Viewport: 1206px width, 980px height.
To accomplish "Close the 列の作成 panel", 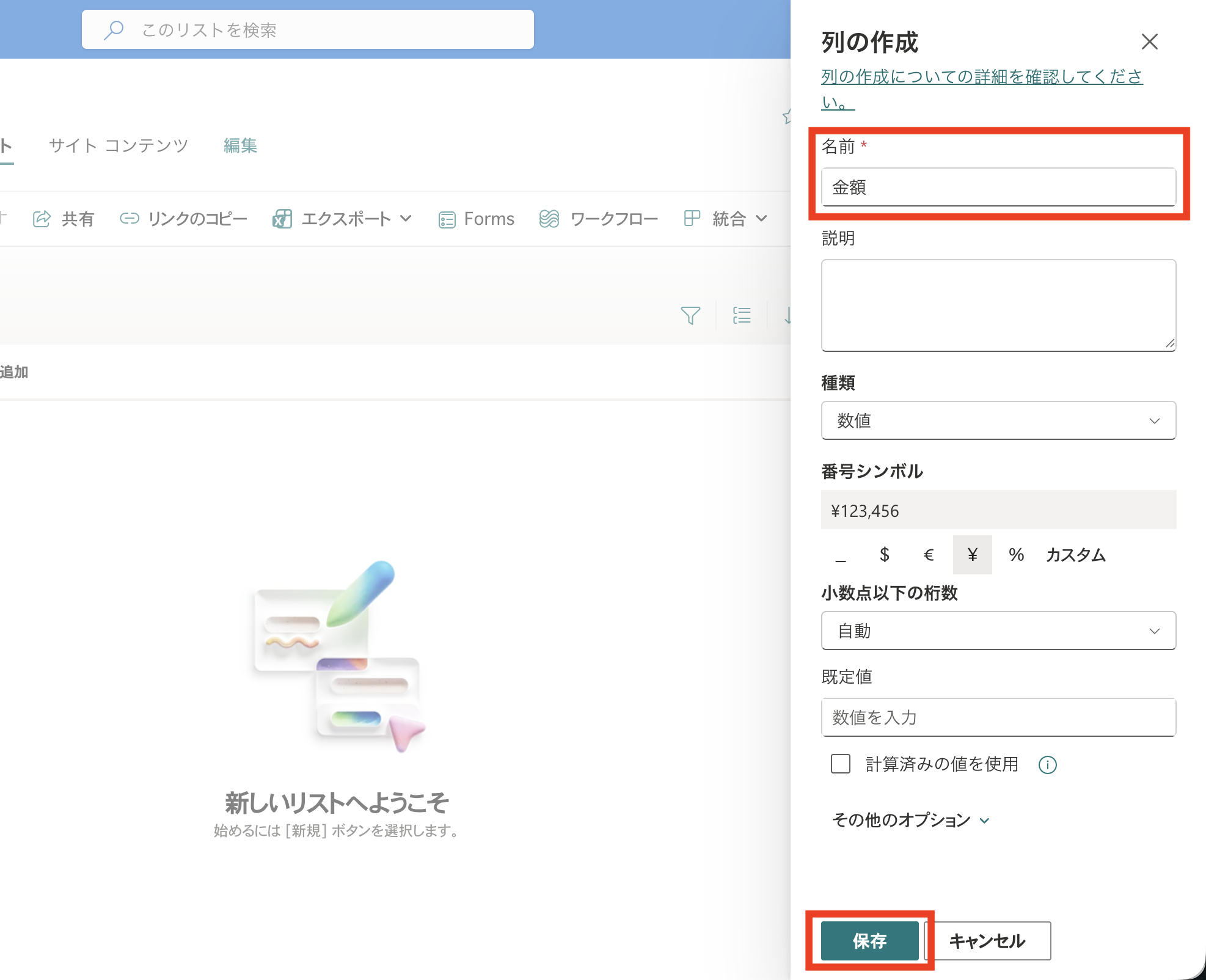I will (x=1150, y=42).
